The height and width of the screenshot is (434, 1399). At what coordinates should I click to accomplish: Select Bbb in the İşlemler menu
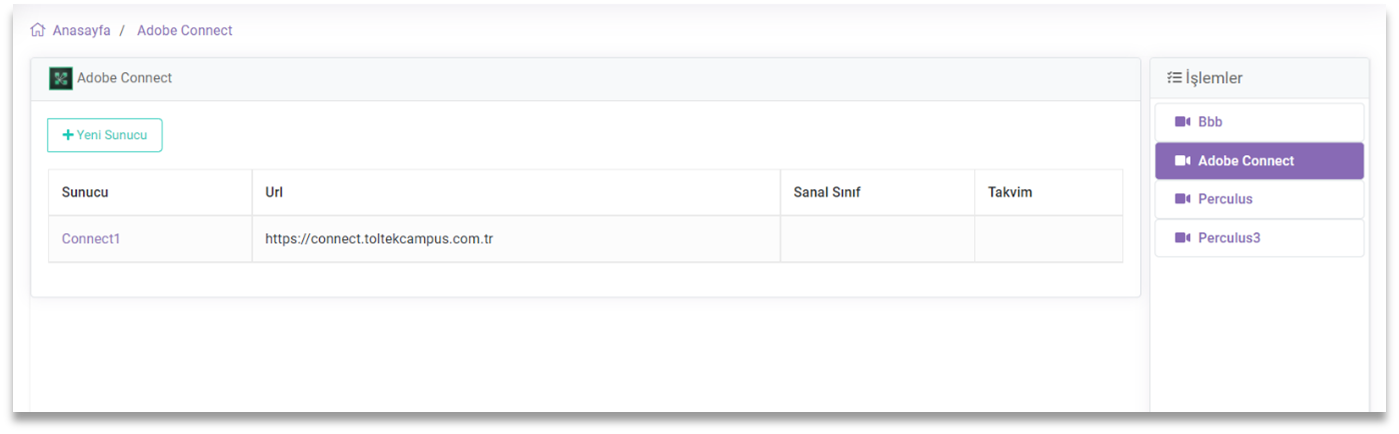tap(1210, 122)
